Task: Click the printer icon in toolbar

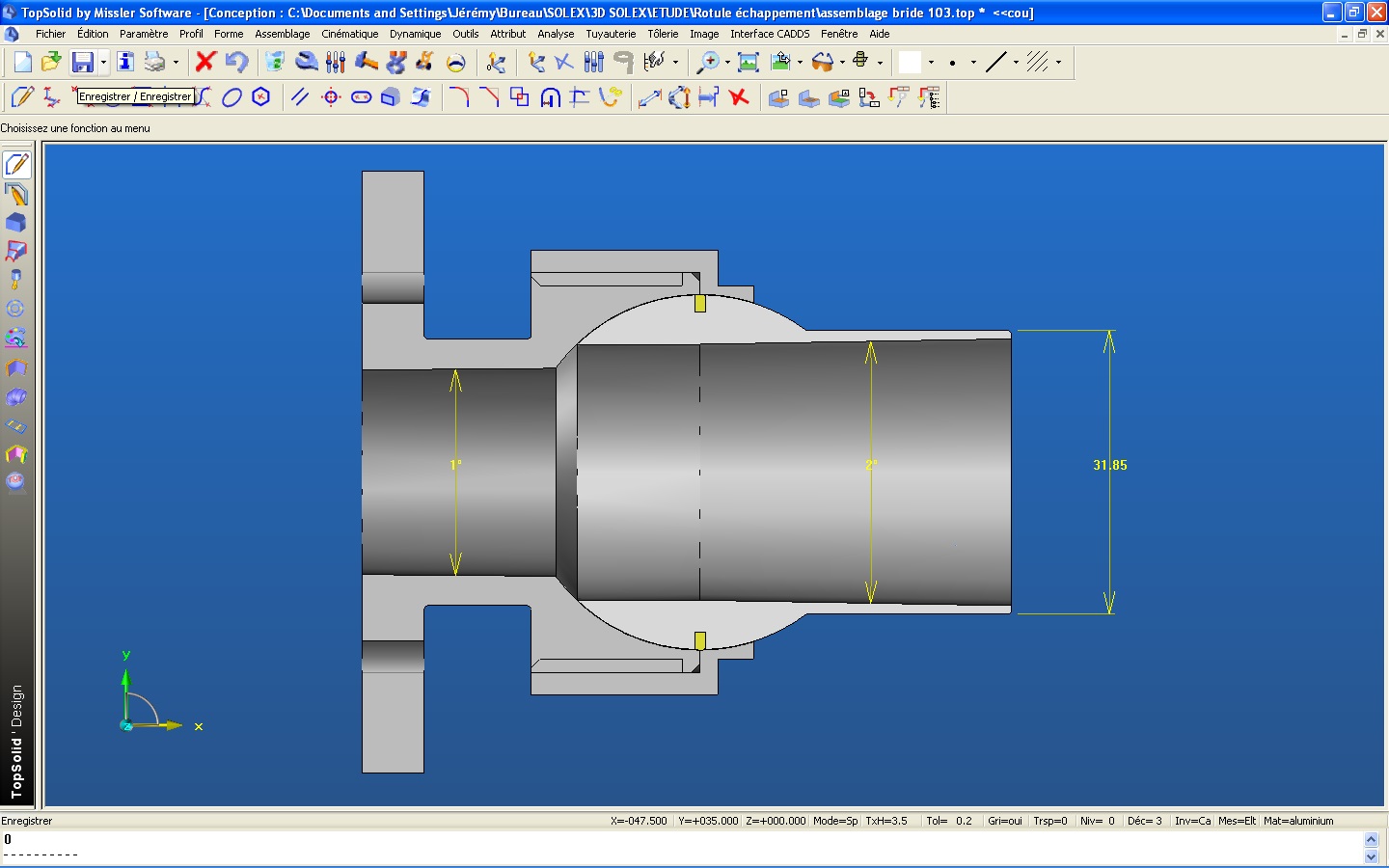Action: [x=154, y=63]
